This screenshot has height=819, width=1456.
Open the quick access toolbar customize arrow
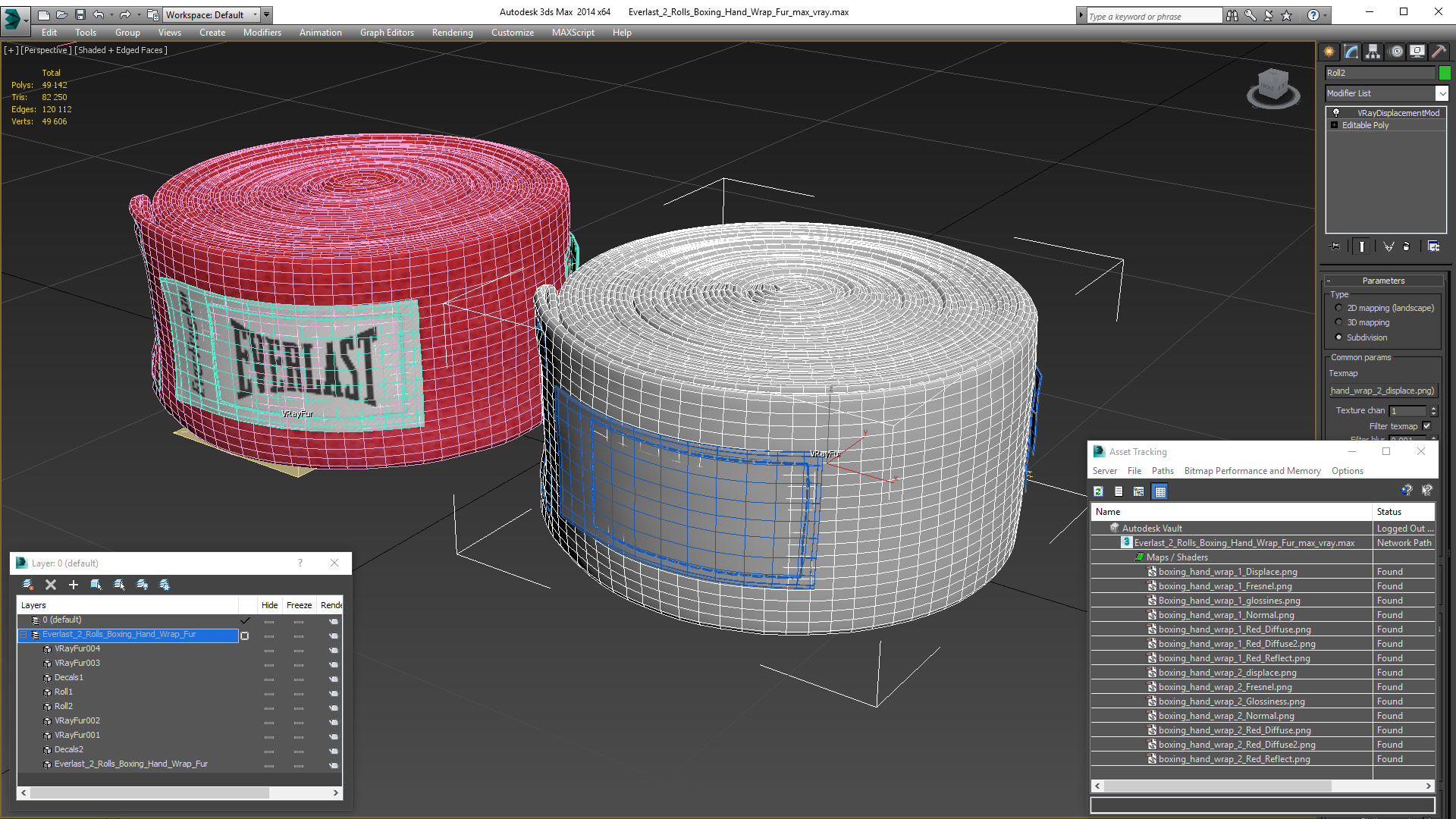pos(267,14)
